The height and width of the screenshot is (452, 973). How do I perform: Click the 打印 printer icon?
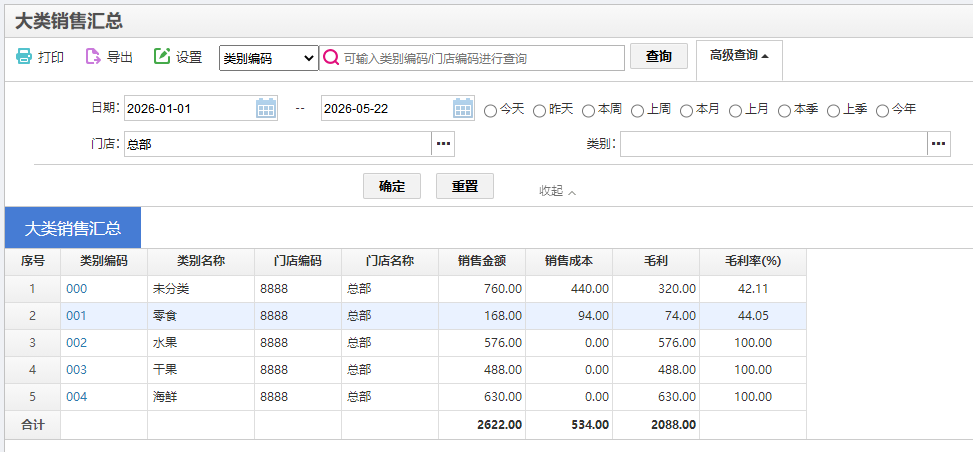click(24, 56)
